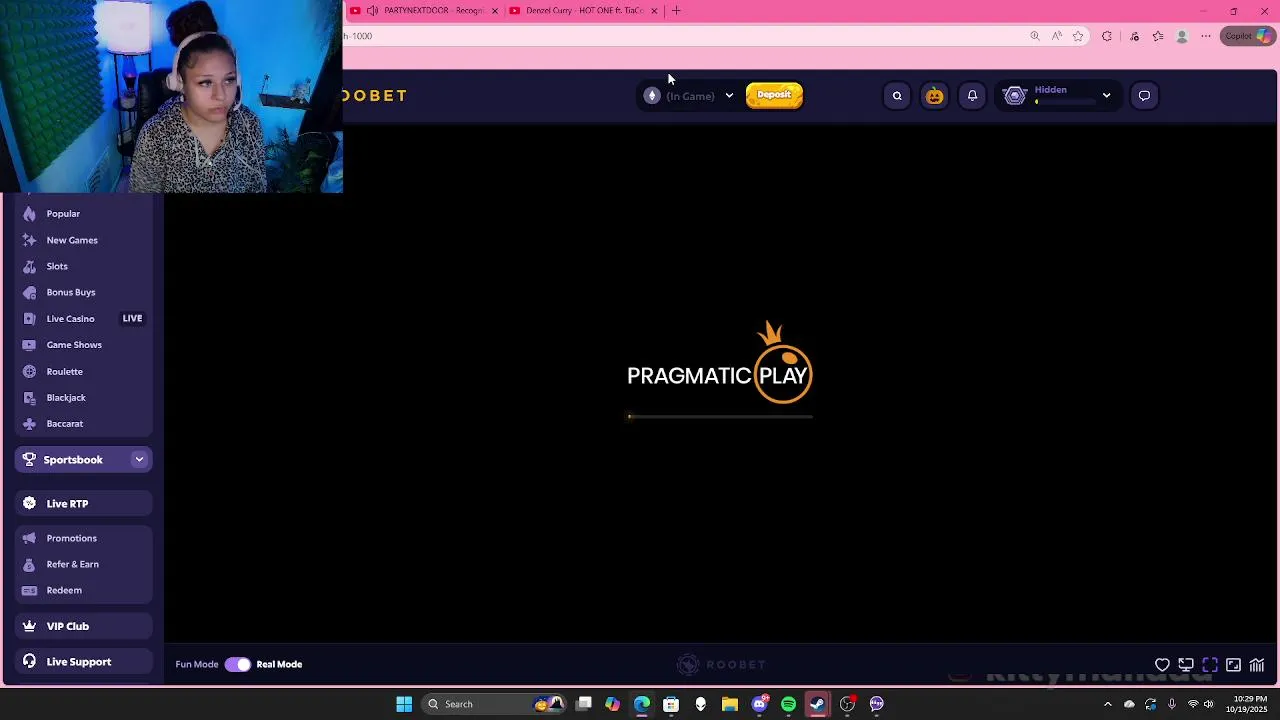Select the Real Mode label

[279, 664]
